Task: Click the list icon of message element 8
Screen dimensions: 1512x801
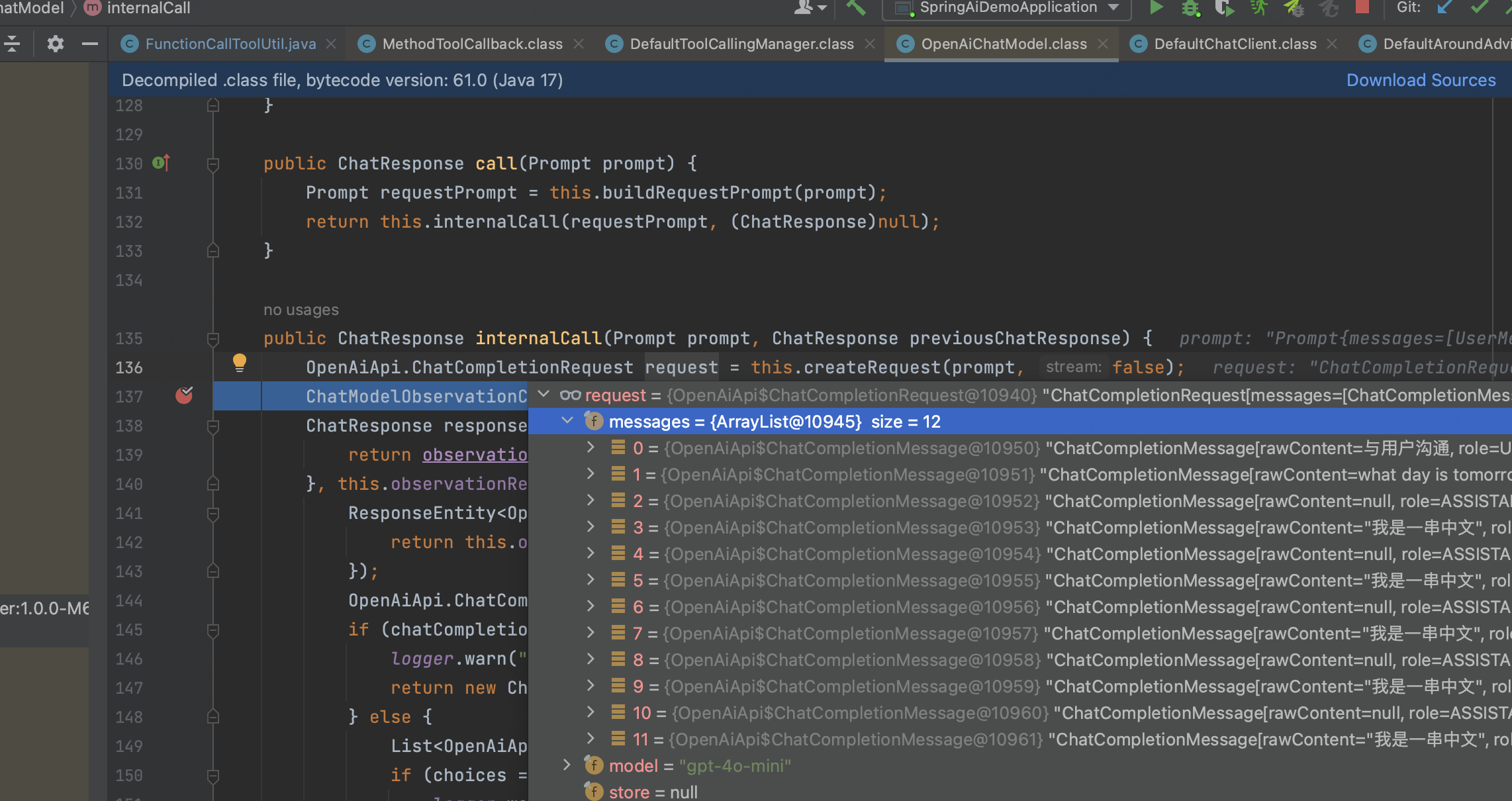Action: [618, 659]
